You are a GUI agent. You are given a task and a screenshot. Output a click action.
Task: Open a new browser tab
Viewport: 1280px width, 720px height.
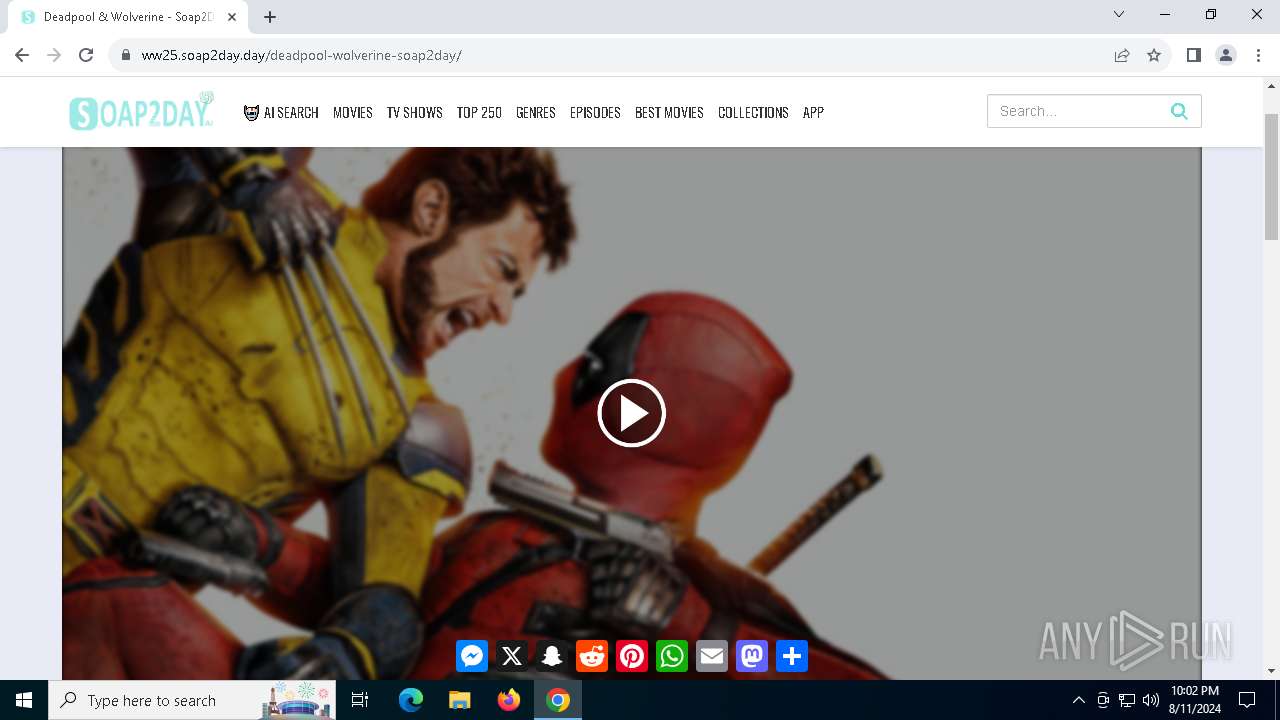pyautogui.click(x=270, y=17)
